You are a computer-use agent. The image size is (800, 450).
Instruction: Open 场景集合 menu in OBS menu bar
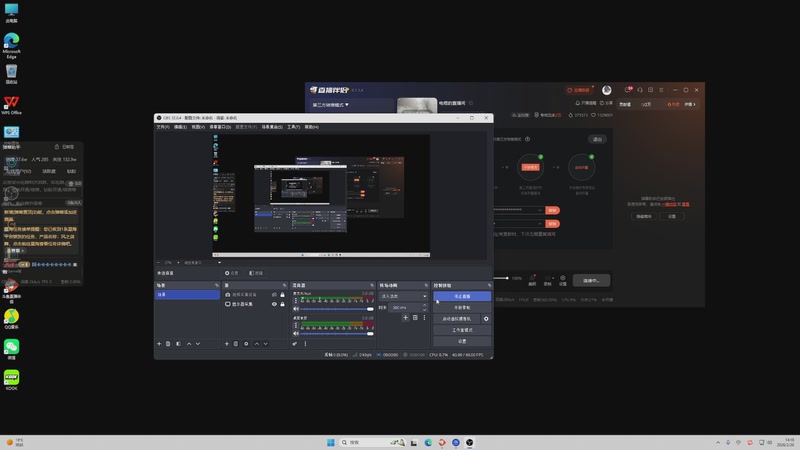(272, 127)
